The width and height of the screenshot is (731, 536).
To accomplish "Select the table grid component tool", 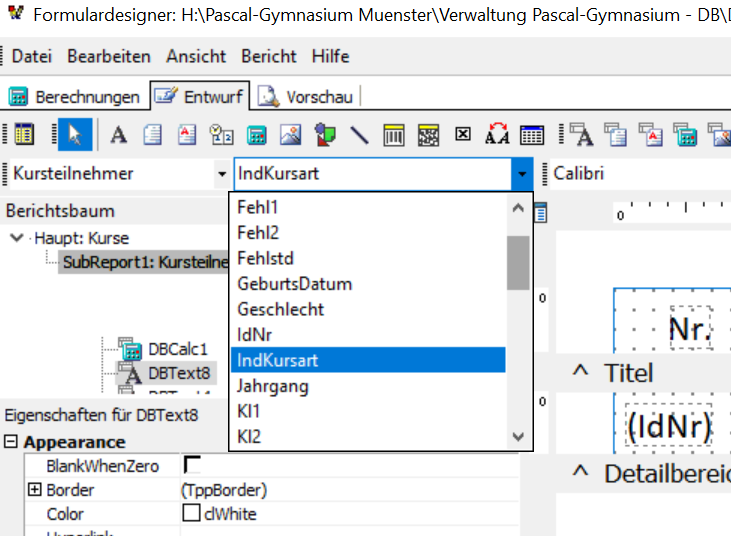I will point(532,135).
